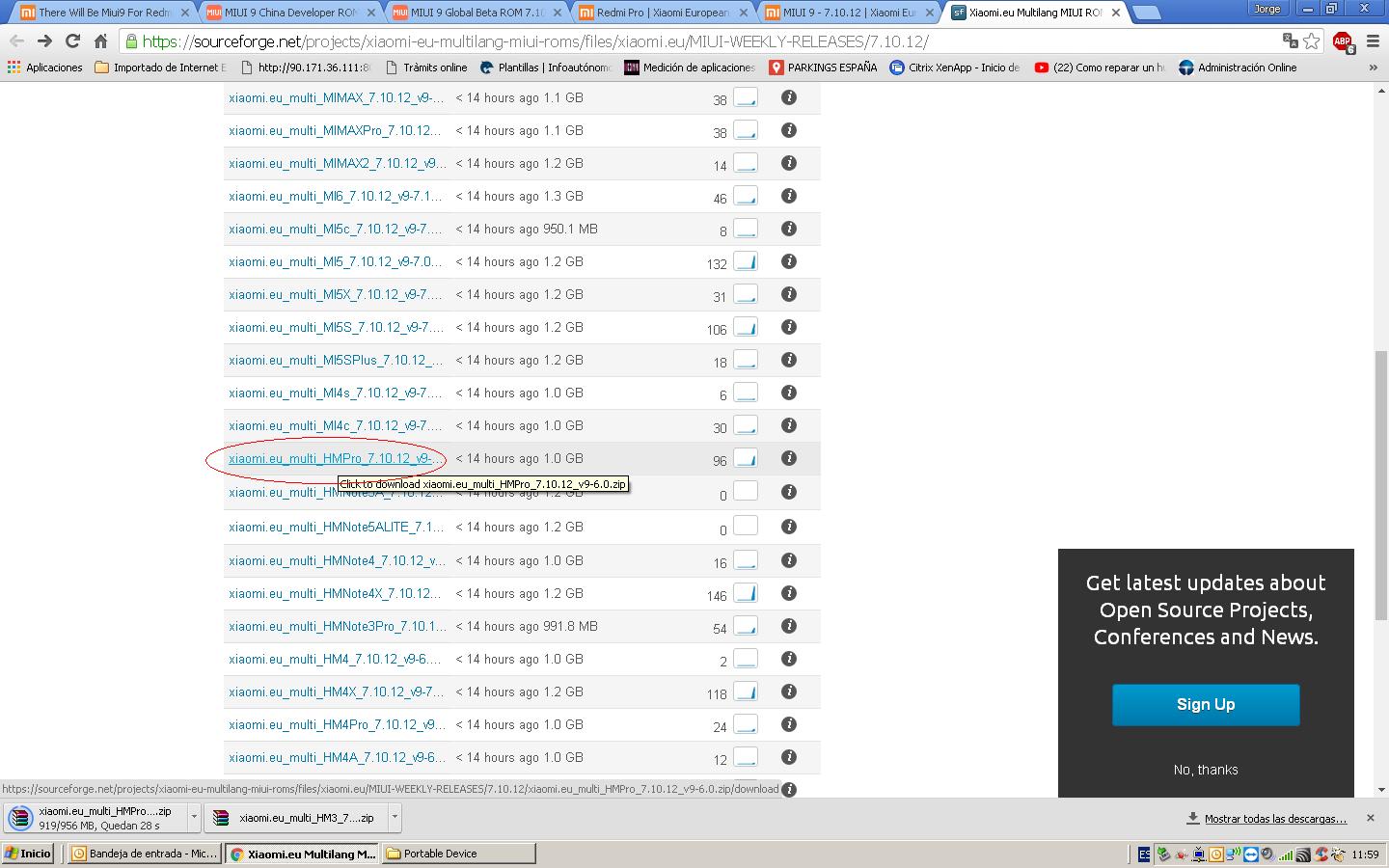Expand options for xiaomi.eu_multi_HMPro download

click(194, 817)
